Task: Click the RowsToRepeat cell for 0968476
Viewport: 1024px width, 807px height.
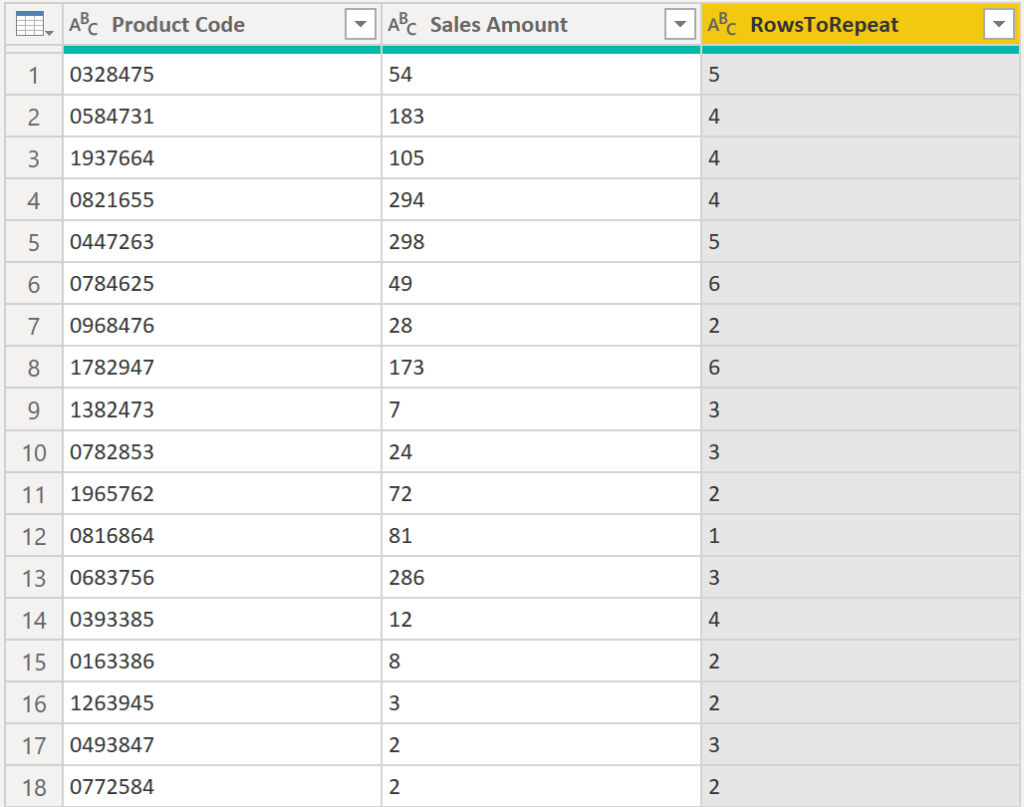Action: pos(860,325)
